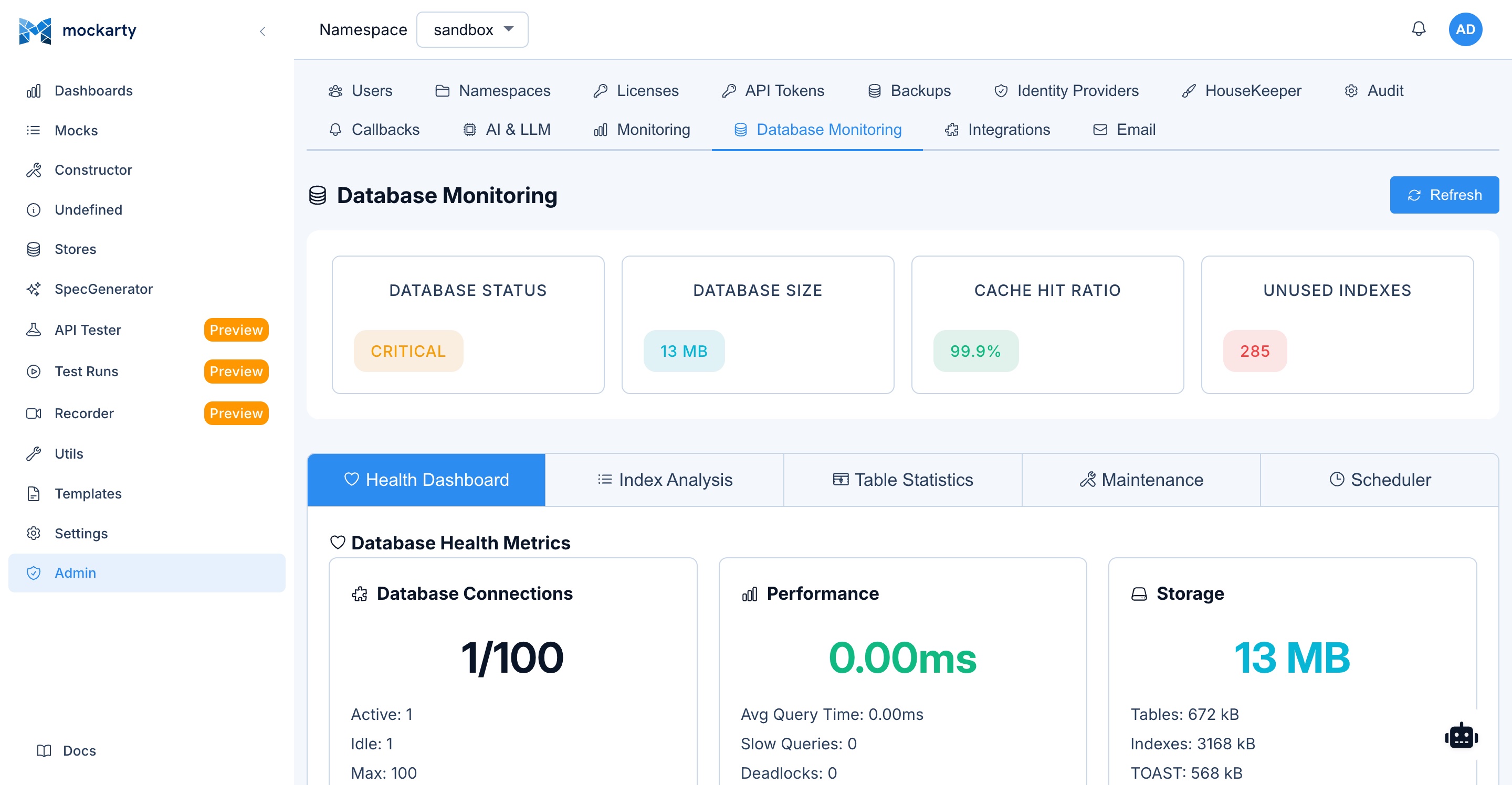The width and height of the screenshot is (1512, 785).
Task: Click the Admin shield icon
Action: [34, 572]
